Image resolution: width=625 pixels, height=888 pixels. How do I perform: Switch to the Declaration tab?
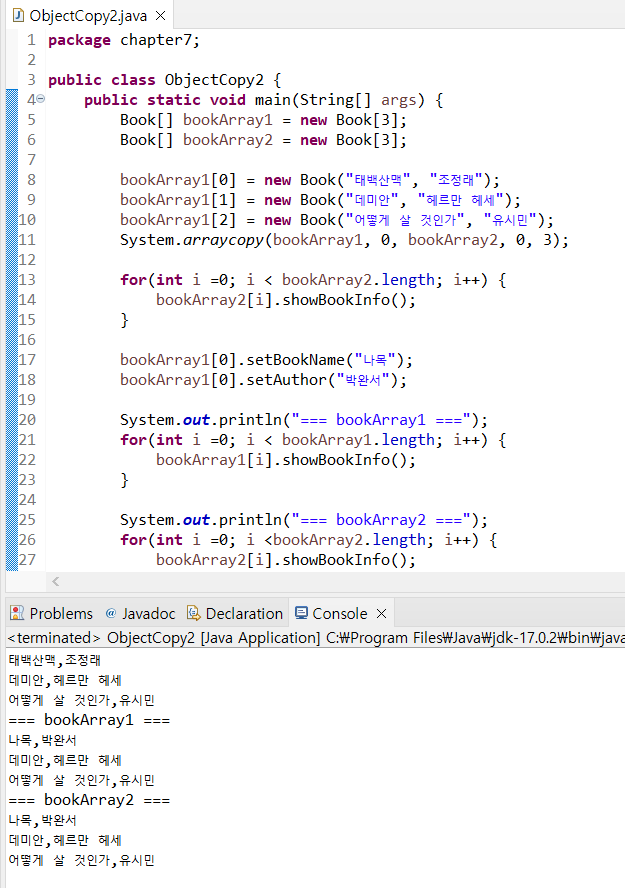click(x=244, y=614)
